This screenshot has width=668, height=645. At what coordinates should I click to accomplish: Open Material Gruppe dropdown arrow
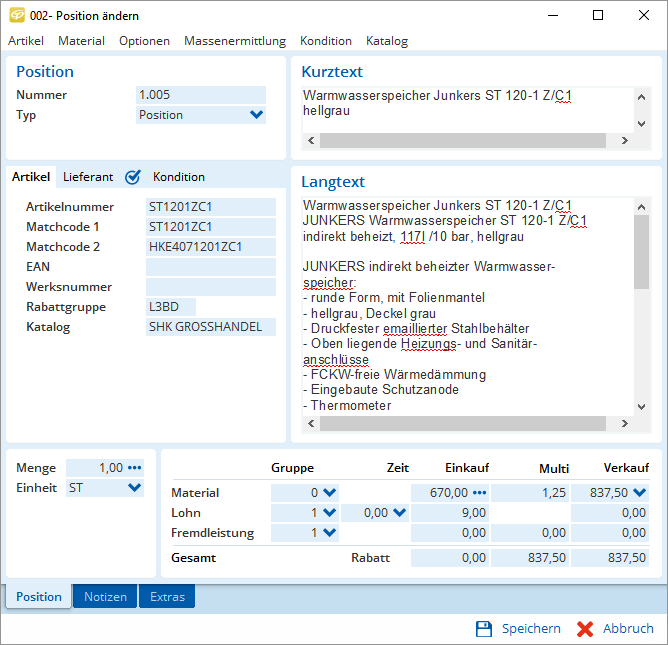click(x=330, y=492)
